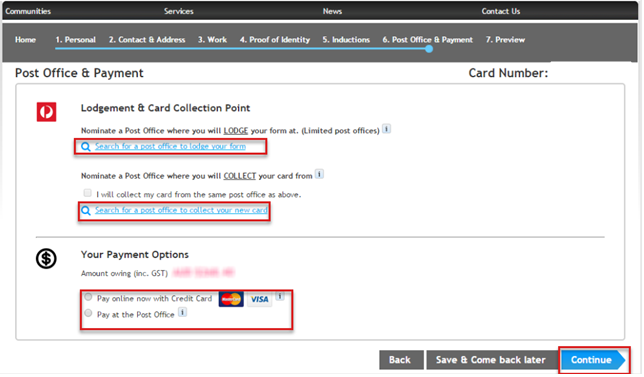Viewport: 644px width, 377px height.
Task: Open the News menu
Action: pyautogui.click(x=332, y=11)
